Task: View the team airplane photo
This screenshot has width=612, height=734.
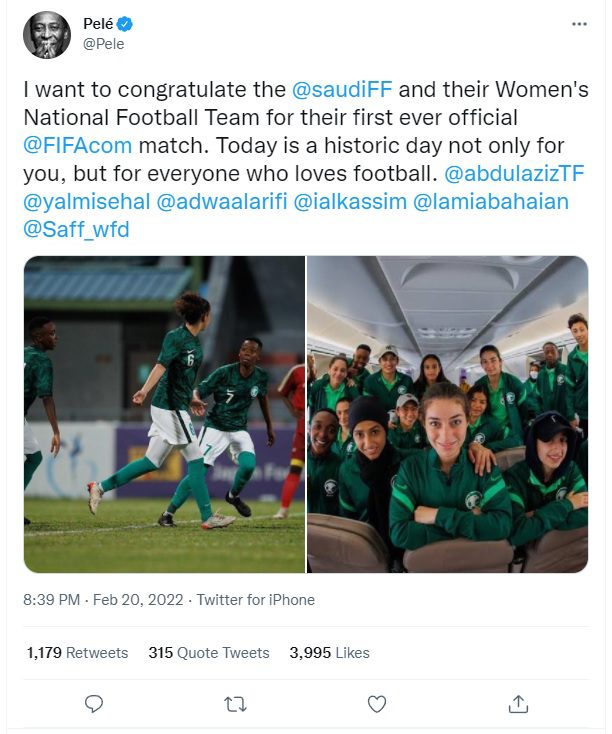Action: pyautogui.click(x=448, y=414)
